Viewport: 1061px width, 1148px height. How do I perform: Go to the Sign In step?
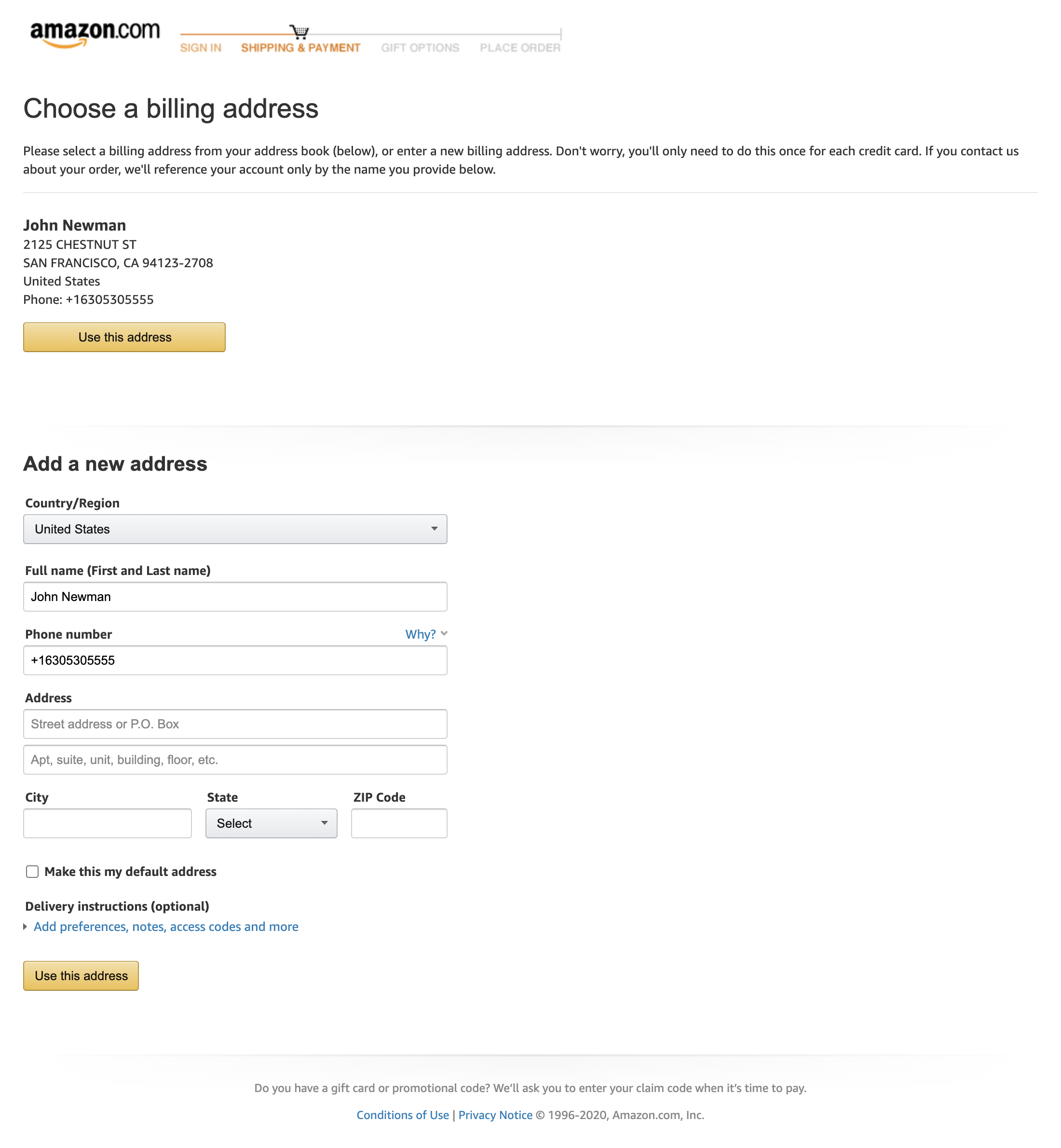200,48
